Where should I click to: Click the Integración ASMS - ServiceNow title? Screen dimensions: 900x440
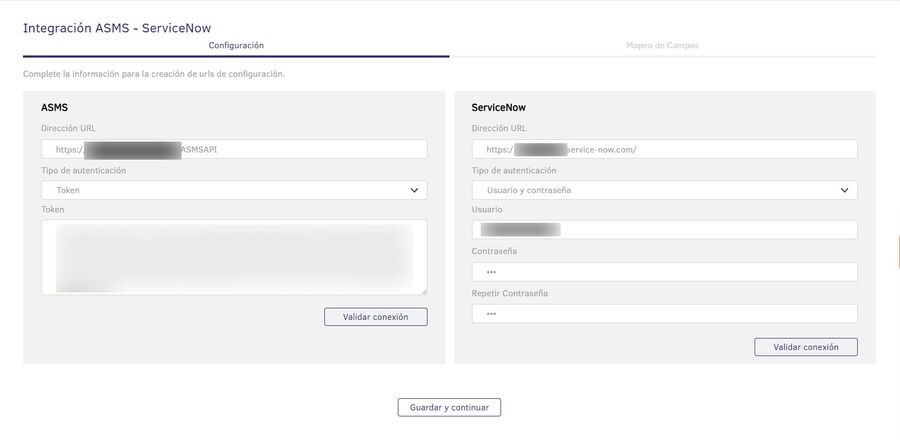tap(117, 28)
